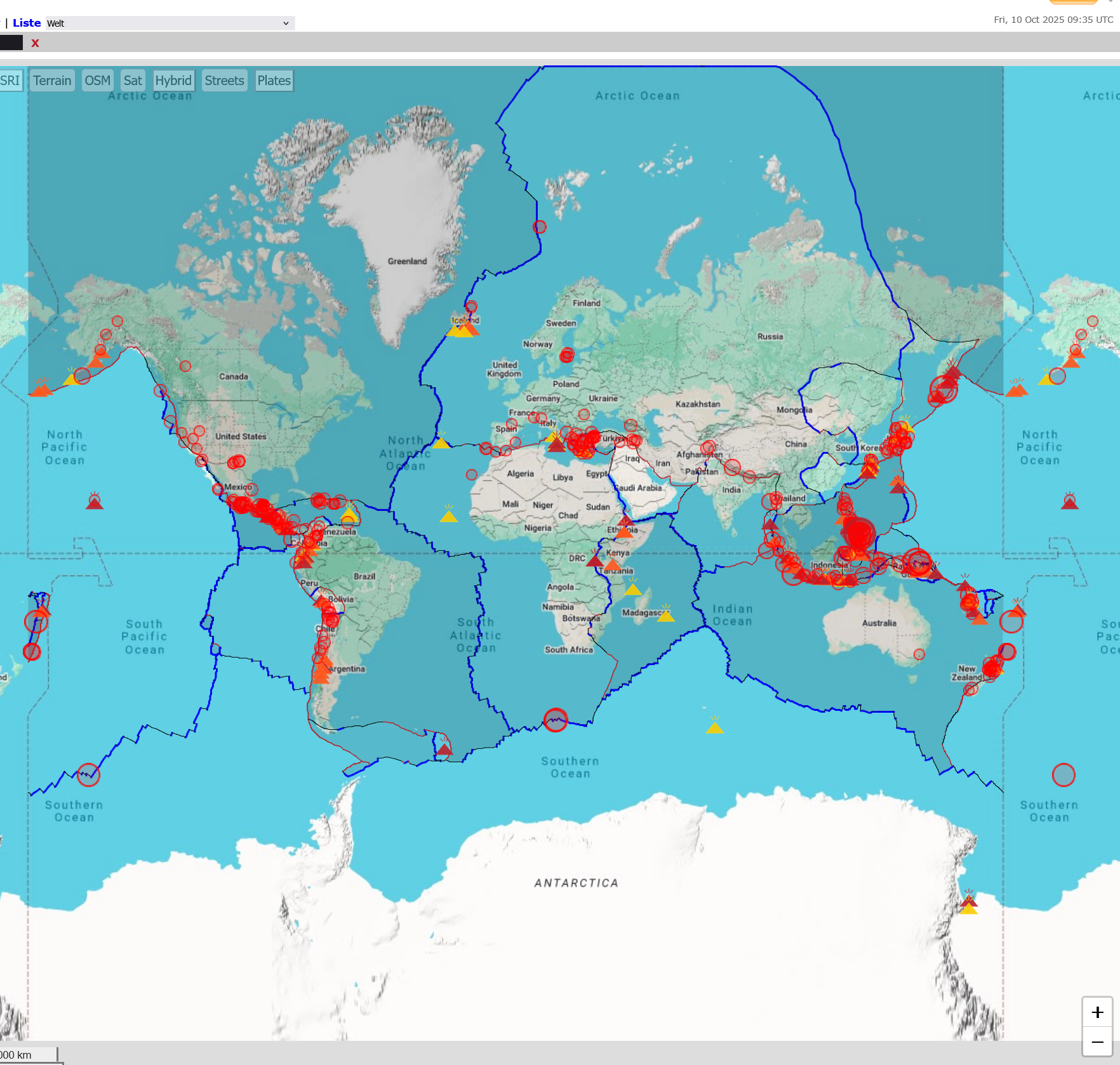
Task: Switch to the Hybrid map view
Action: [173, 81]
